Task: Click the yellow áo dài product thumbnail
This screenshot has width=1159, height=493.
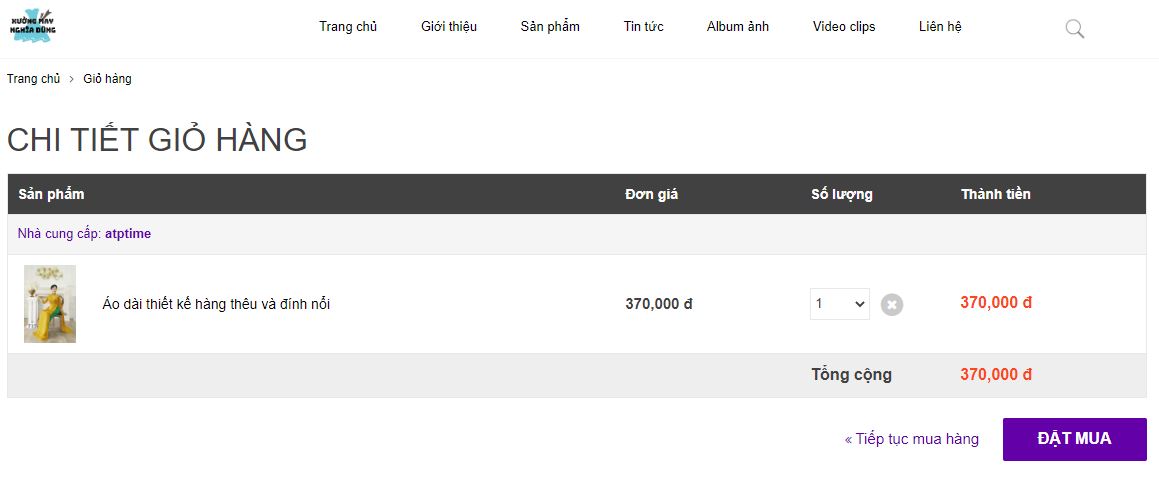Action: tap(50, 304)
